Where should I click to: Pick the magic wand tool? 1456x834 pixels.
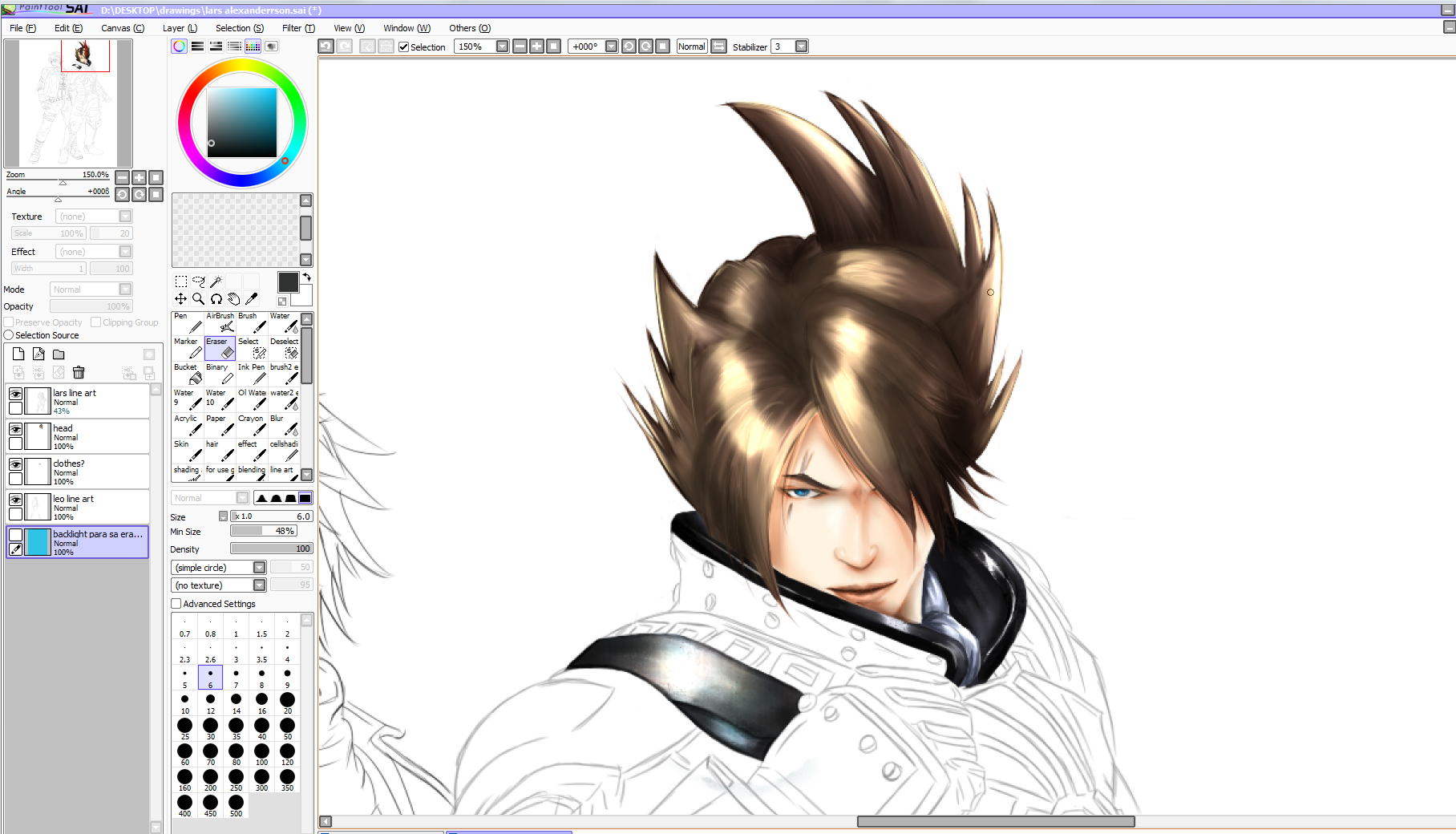(216, 281)
